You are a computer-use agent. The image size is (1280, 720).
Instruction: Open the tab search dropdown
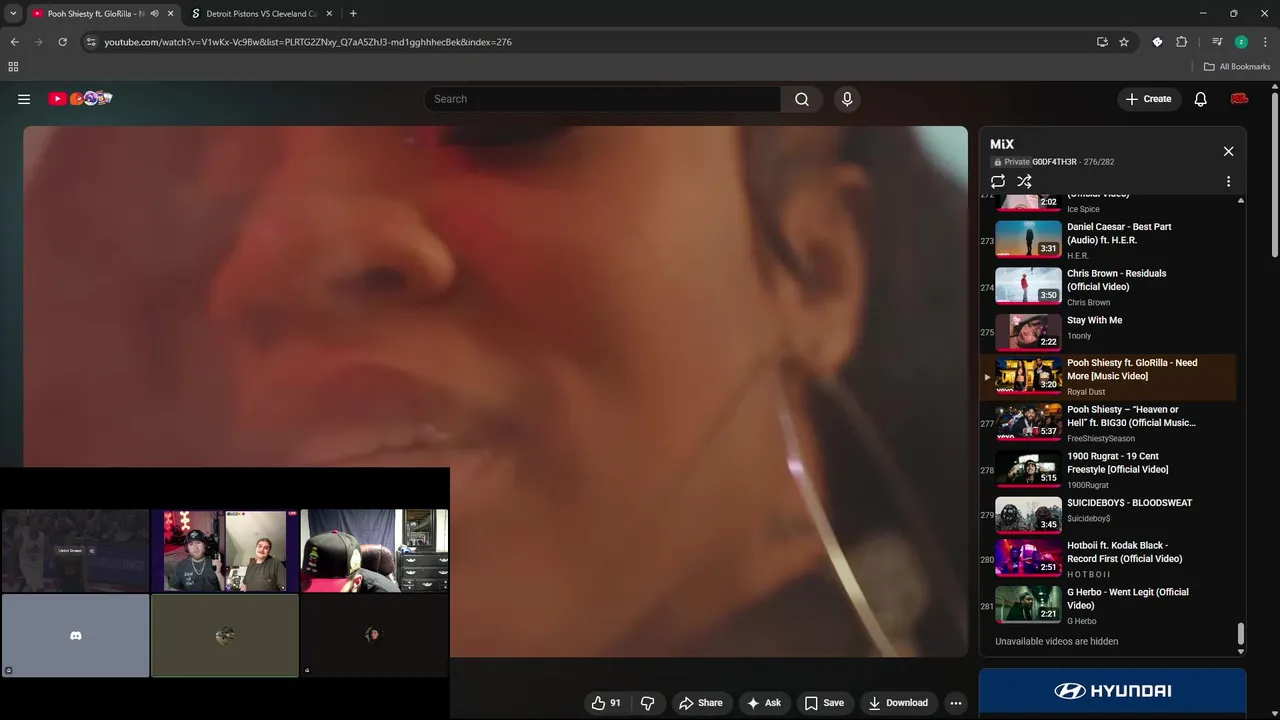point(13,14)
